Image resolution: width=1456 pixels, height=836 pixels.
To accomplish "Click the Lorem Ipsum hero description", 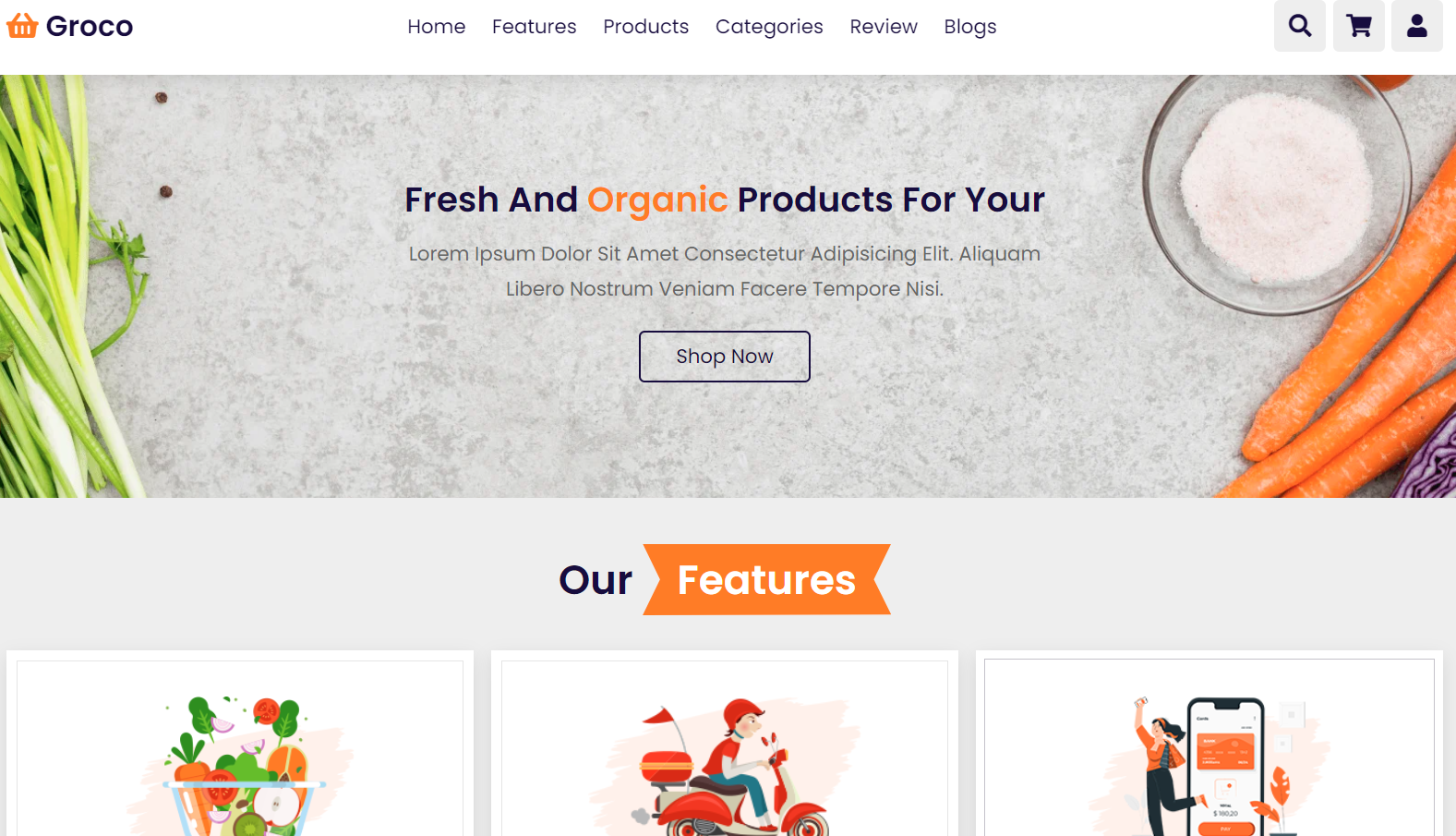I will (725, 272).
